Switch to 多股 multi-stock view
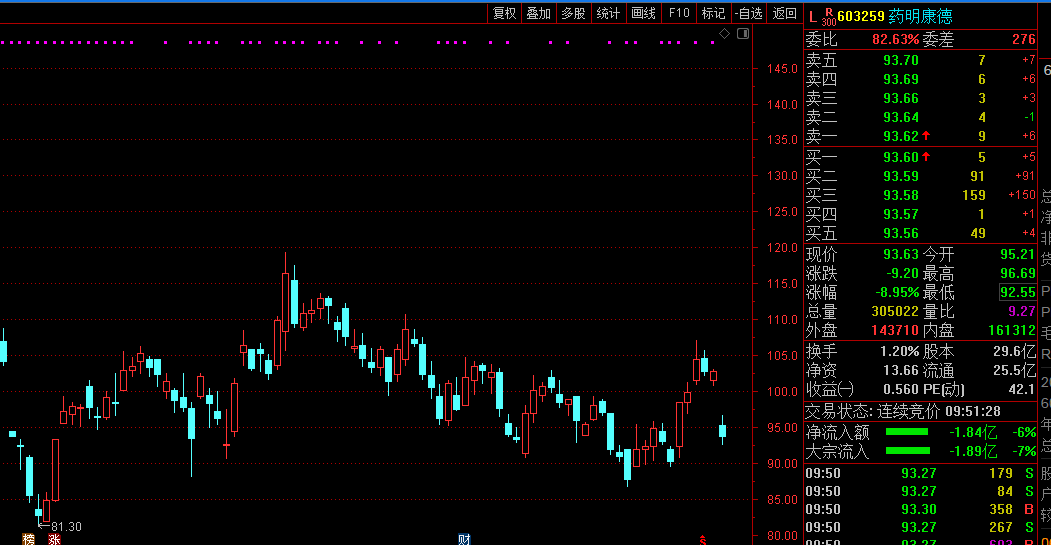1051x545 pixels. click(x=574, y=13)
